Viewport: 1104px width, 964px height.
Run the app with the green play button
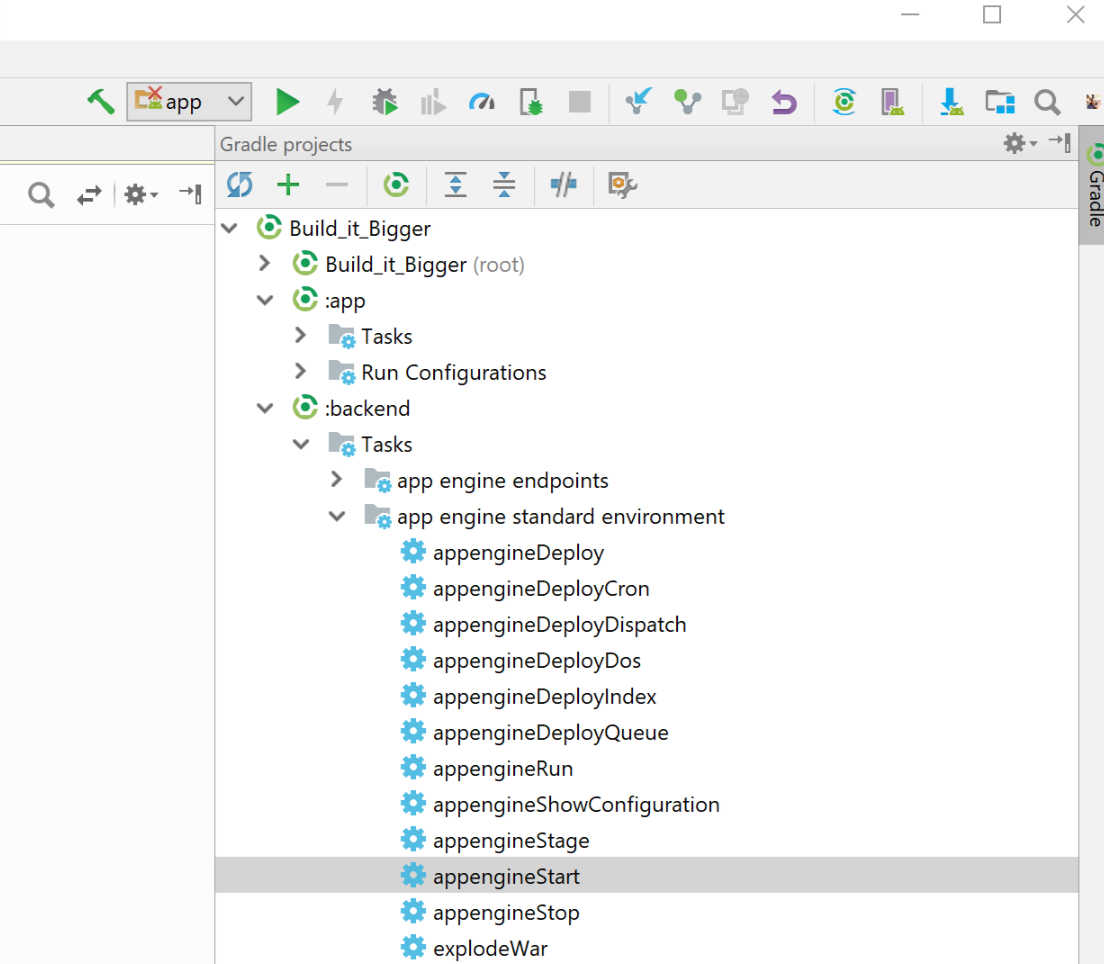coord(287,101)
